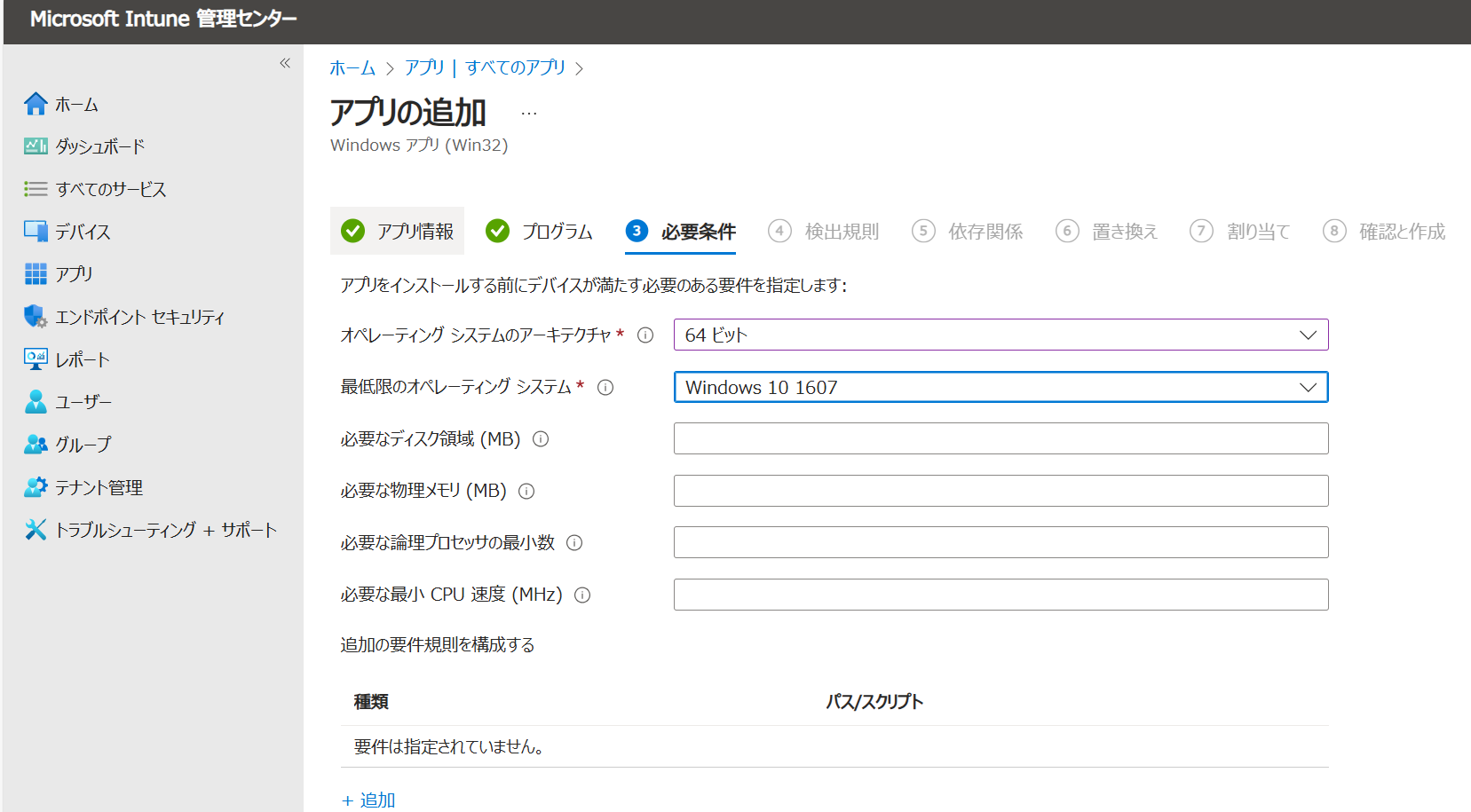The image size is (1471, 812).
Task: Open the アプリ | すべてのアプリ breadcrumb
Action: pyautogui.click(x=485, y=67)
